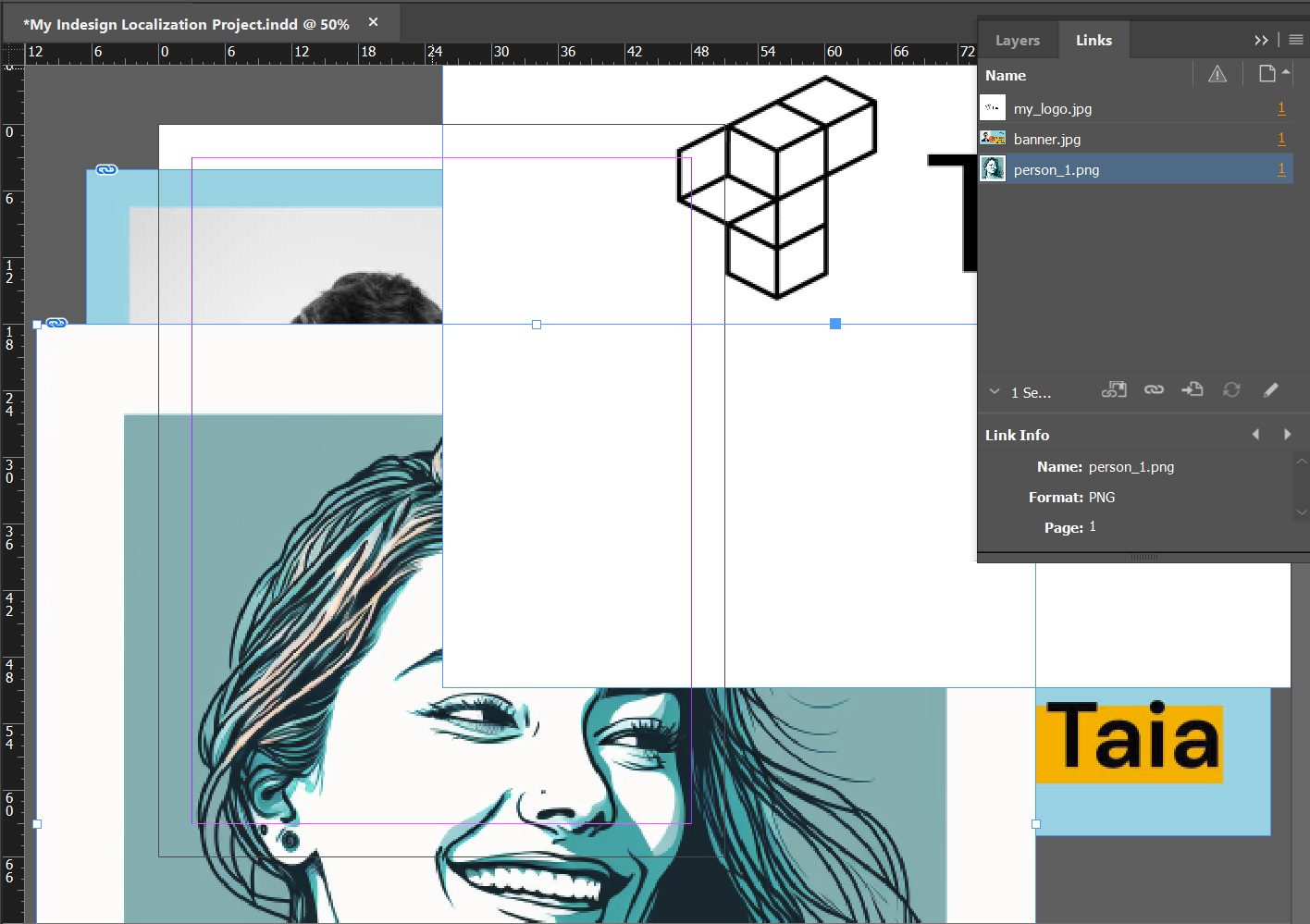This screenshot has height=924, width=1310.
Task: Switch to the Links tab
Action: (x=1094, y=40)
